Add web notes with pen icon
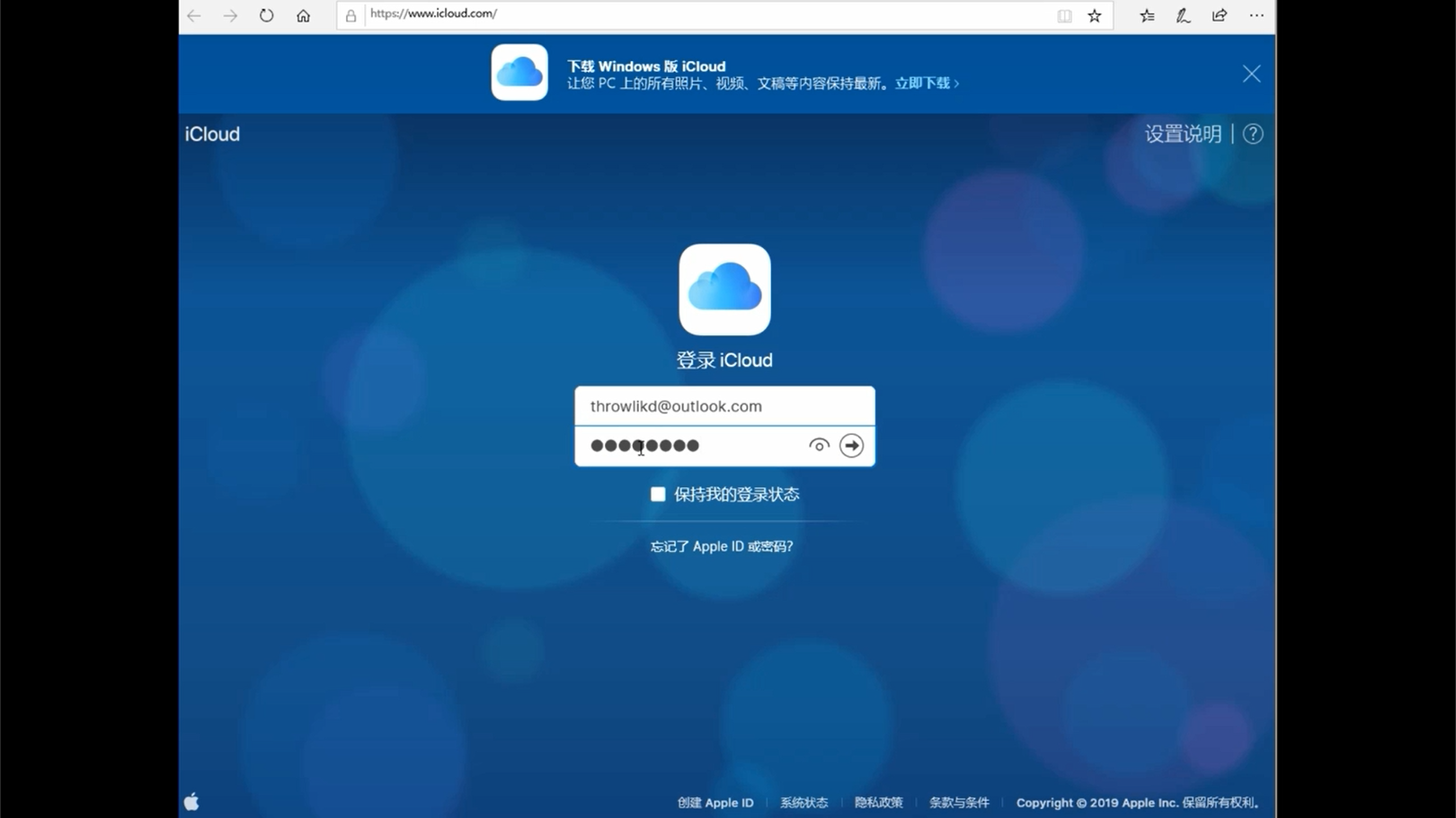Viewport: 1456px width, 818px height. [1184, 15]
